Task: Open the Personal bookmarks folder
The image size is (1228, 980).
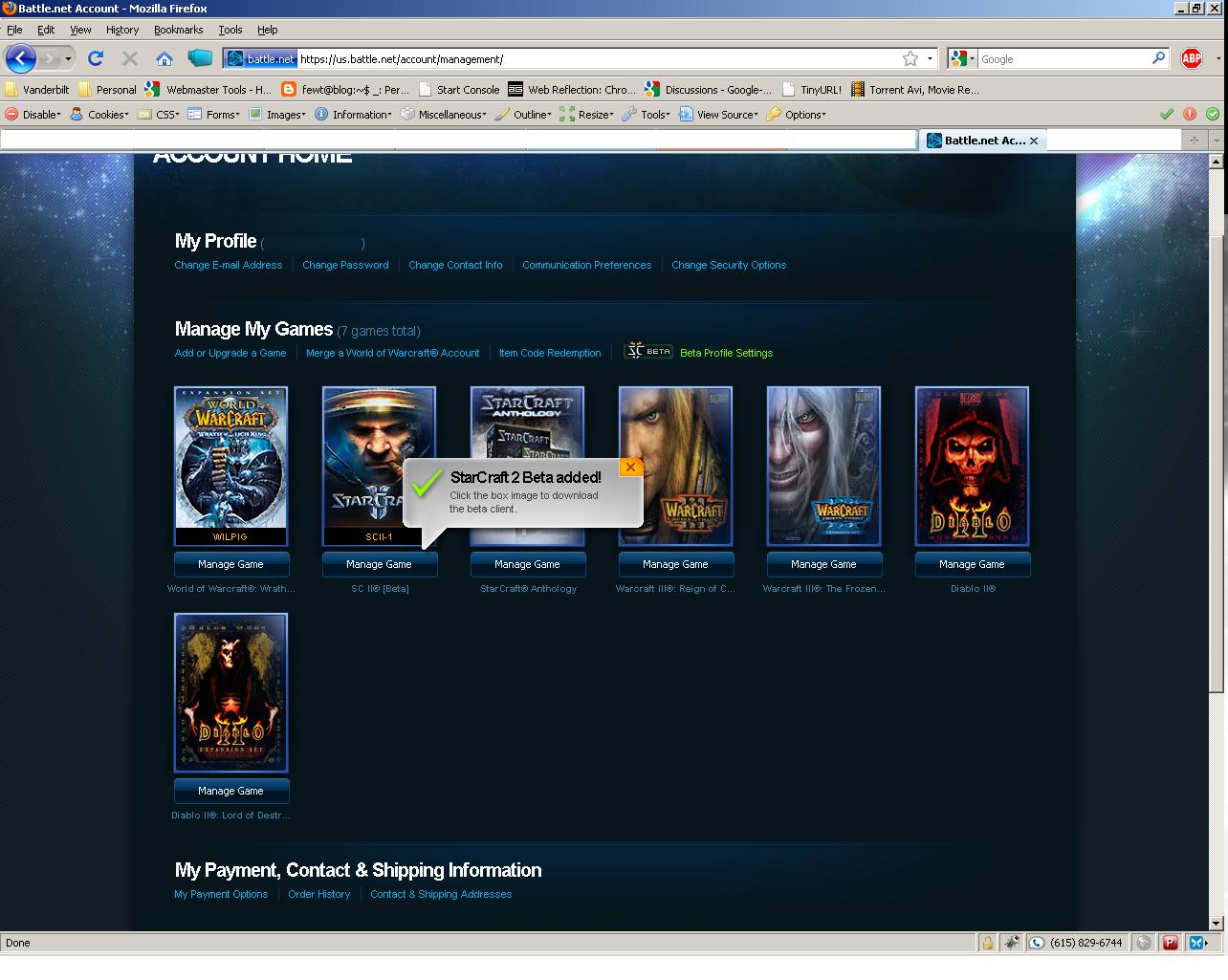Action: (x=107, y=90)
